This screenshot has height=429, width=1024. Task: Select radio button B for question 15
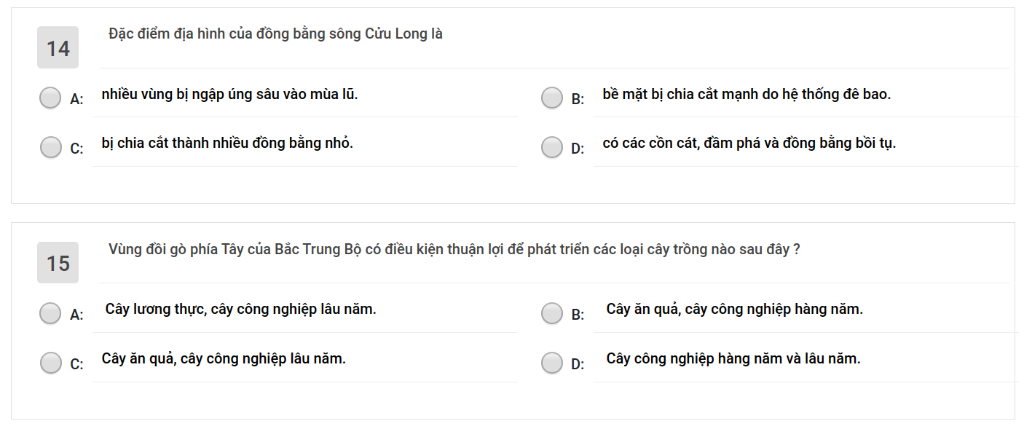(552, 313)
